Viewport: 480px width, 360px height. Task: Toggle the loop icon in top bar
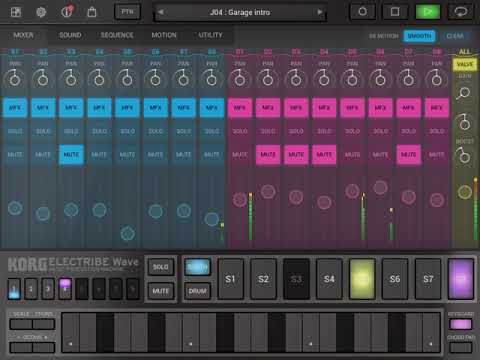(x=461, y=12)
